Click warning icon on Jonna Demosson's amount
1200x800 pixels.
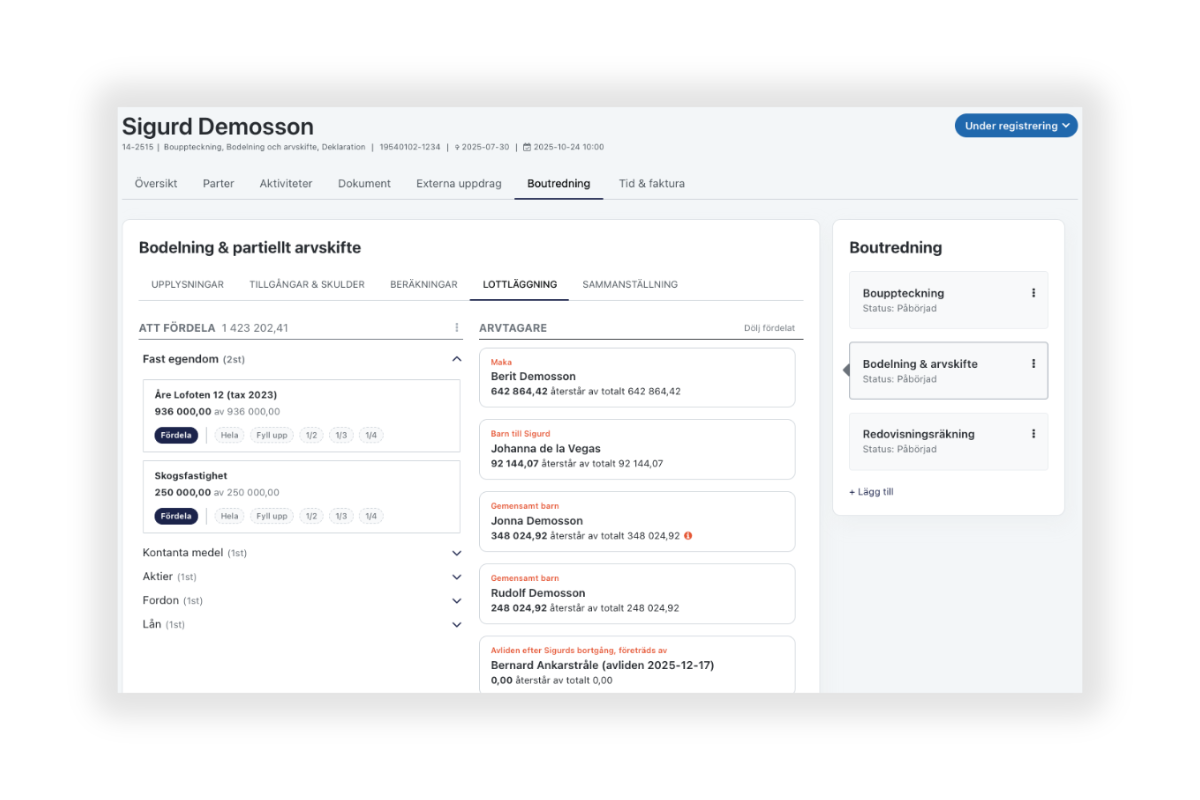pos(688,536)
